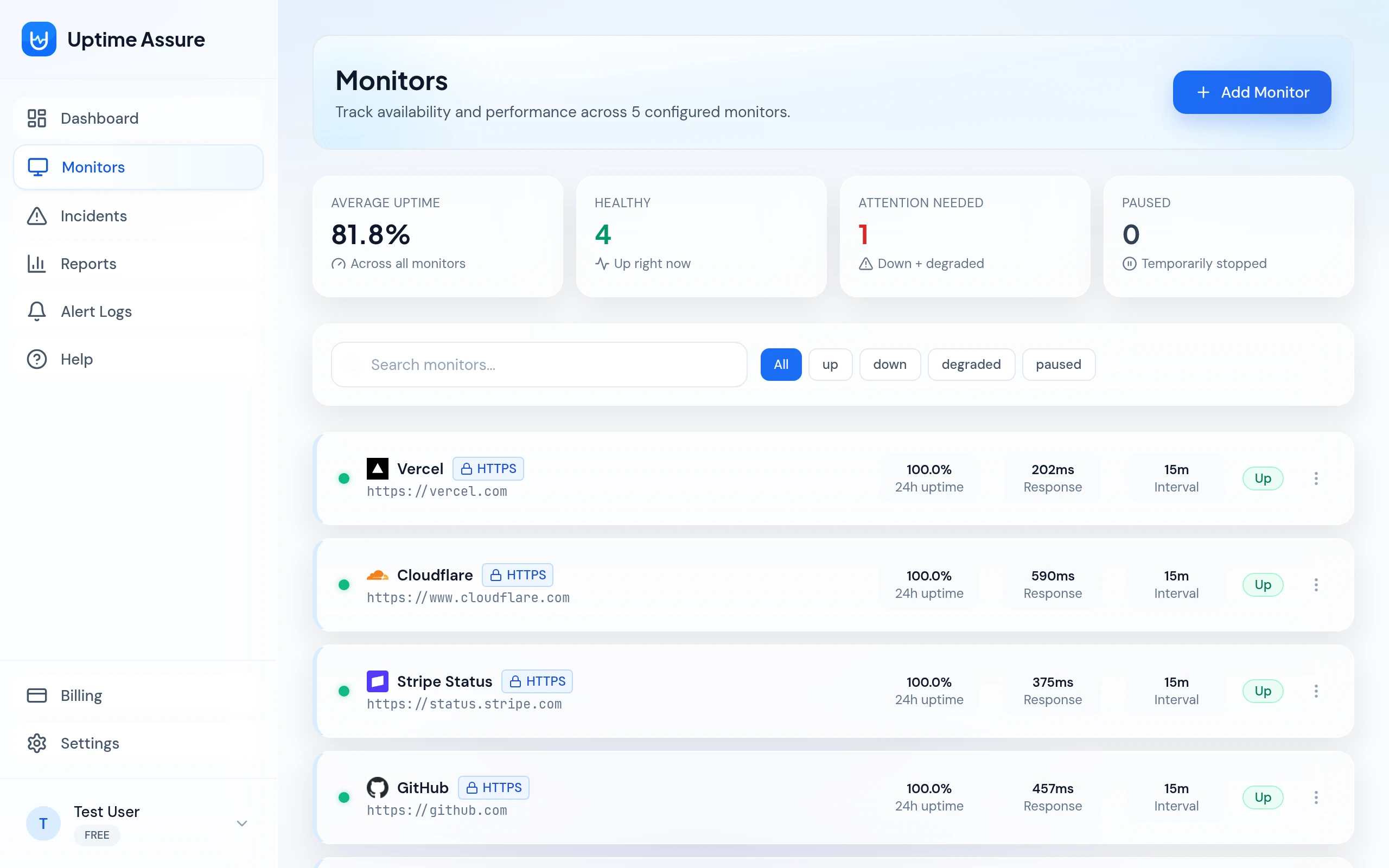The height and width of the screenshot is (868, 1389).
Task: Open Help via the question mark icon
Action: (36, 359)
